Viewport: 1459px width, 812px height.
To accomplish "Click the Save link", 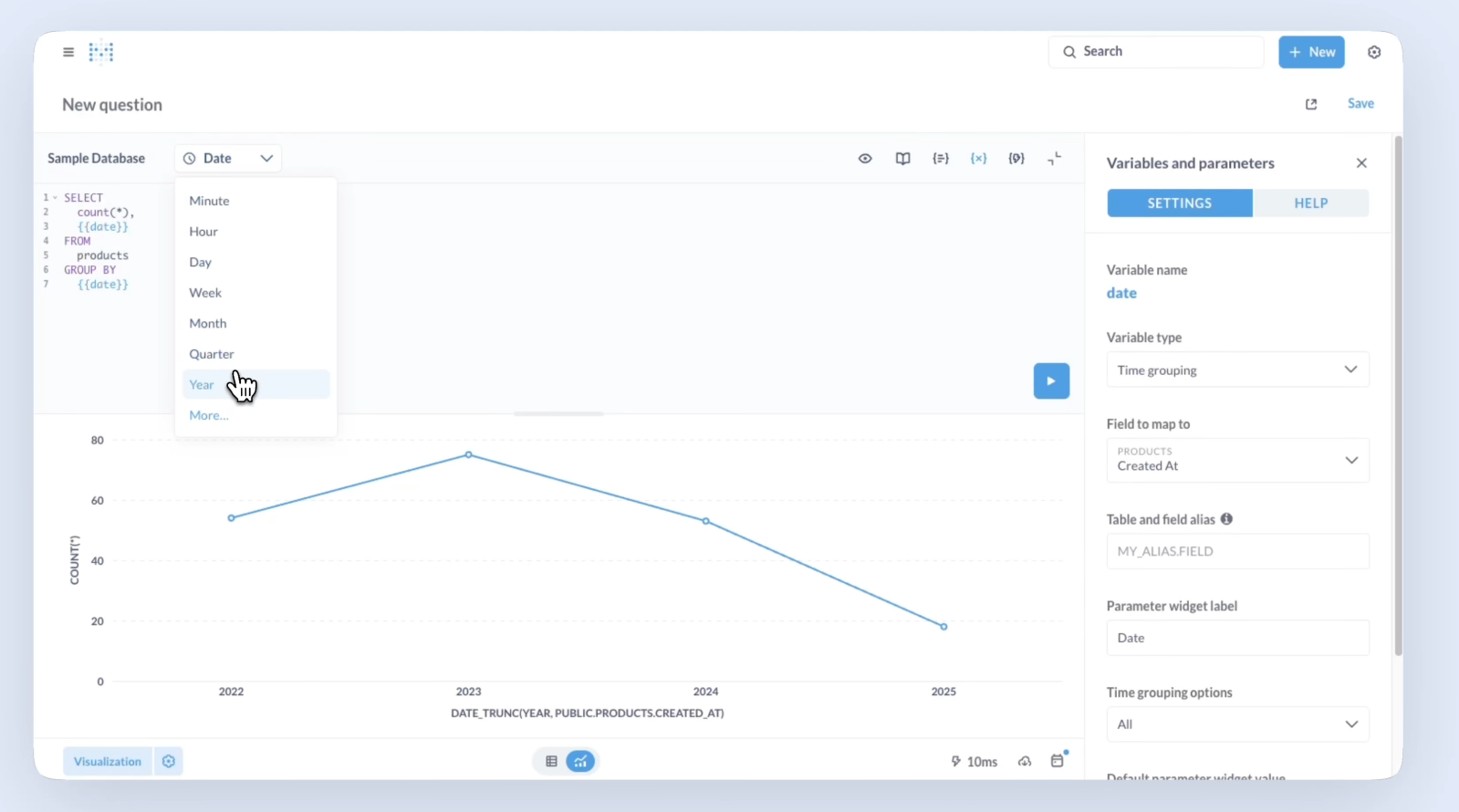I will click(1360, 103).
